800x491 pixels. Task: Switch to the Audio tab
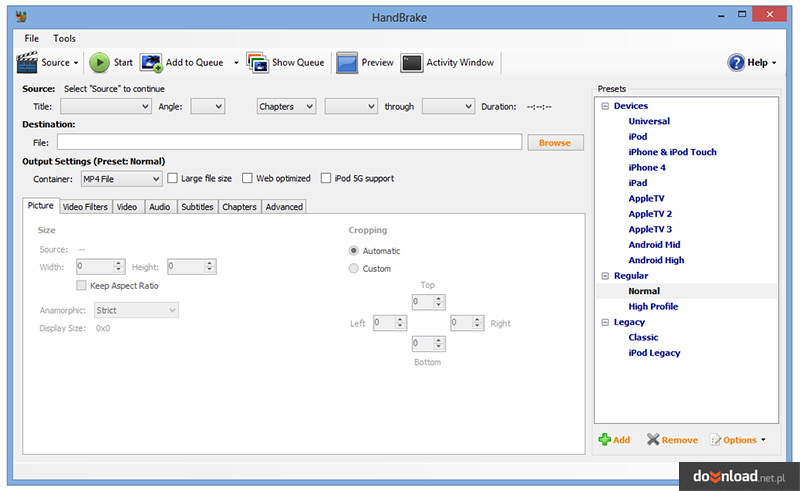[160, 207]
